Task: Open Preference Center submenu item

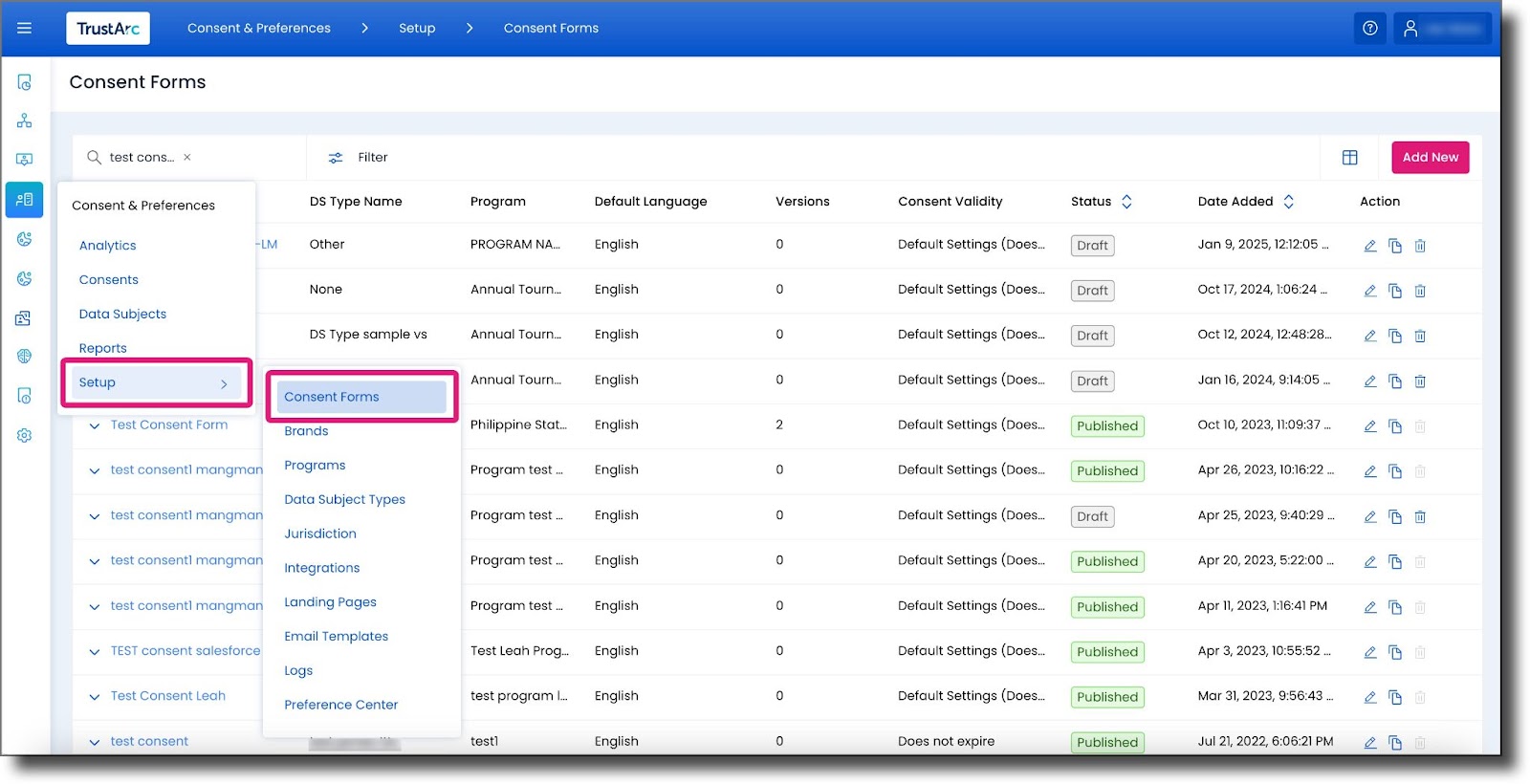Action: pos(341,705)
